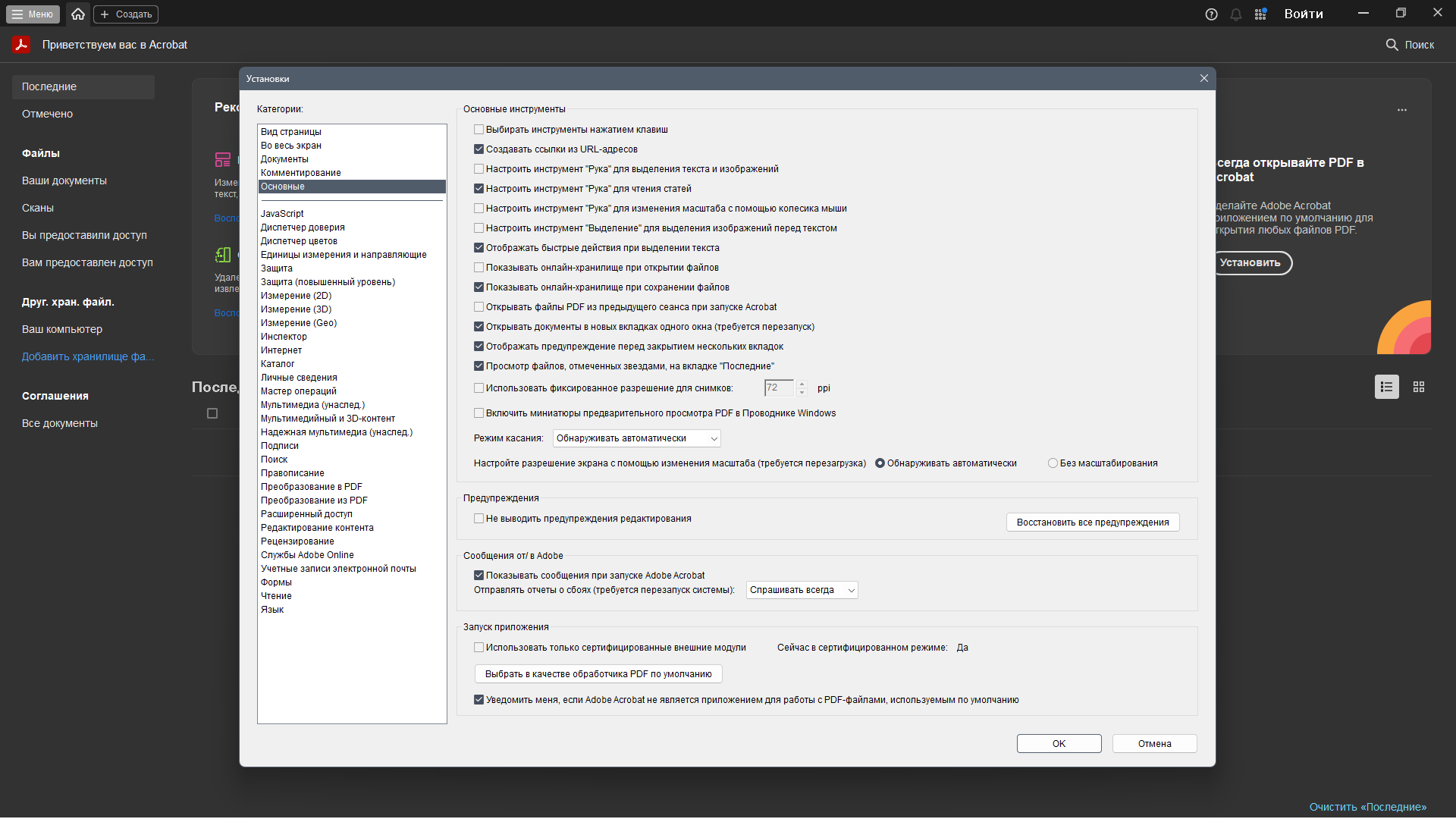Image resolution: width=1456 pixels, height=819 pixels.
Task: Click the resolution ppi input field
Action: 778,388
